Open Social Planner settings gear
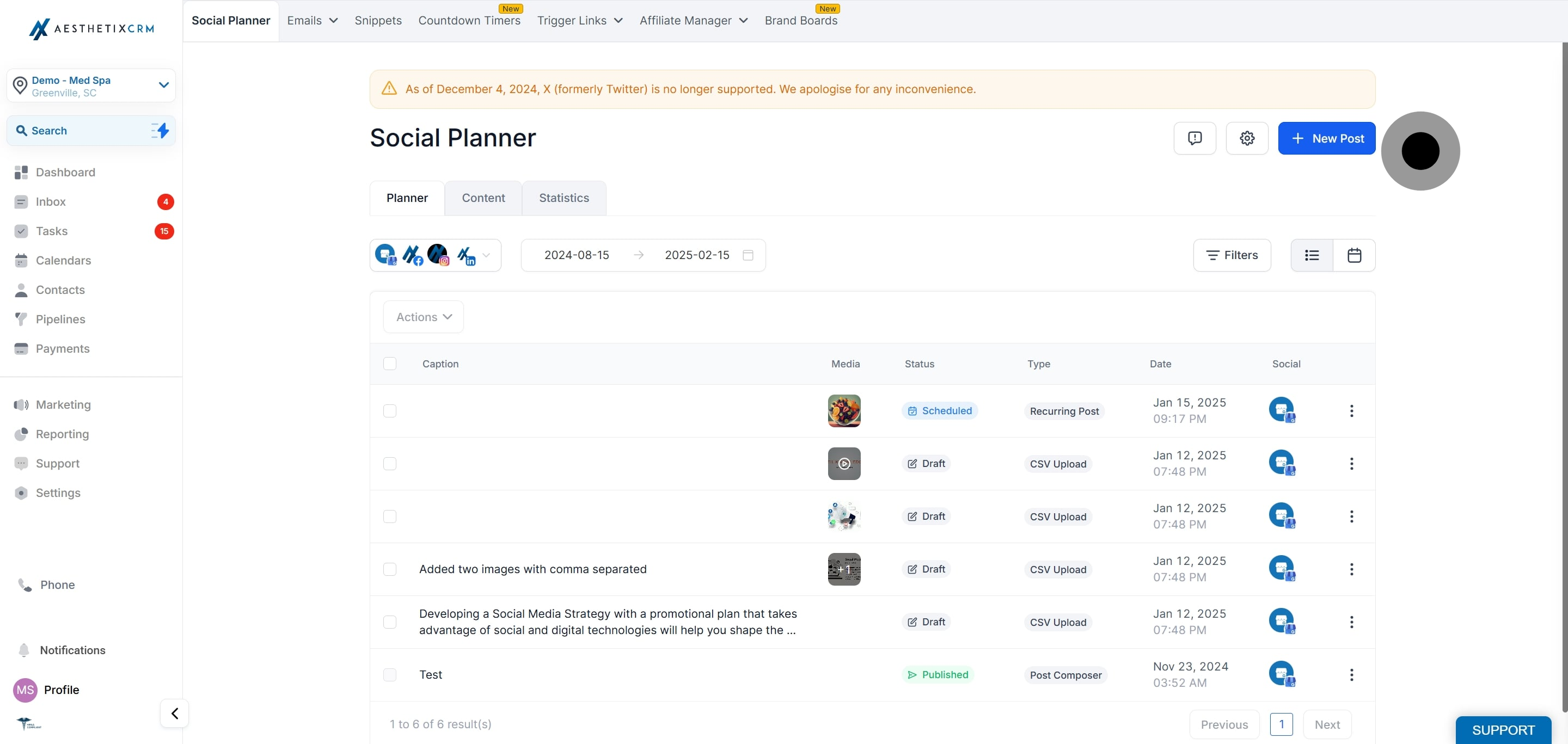Viewport: 1568px width, 744px height. click(x=1247, y=138)
